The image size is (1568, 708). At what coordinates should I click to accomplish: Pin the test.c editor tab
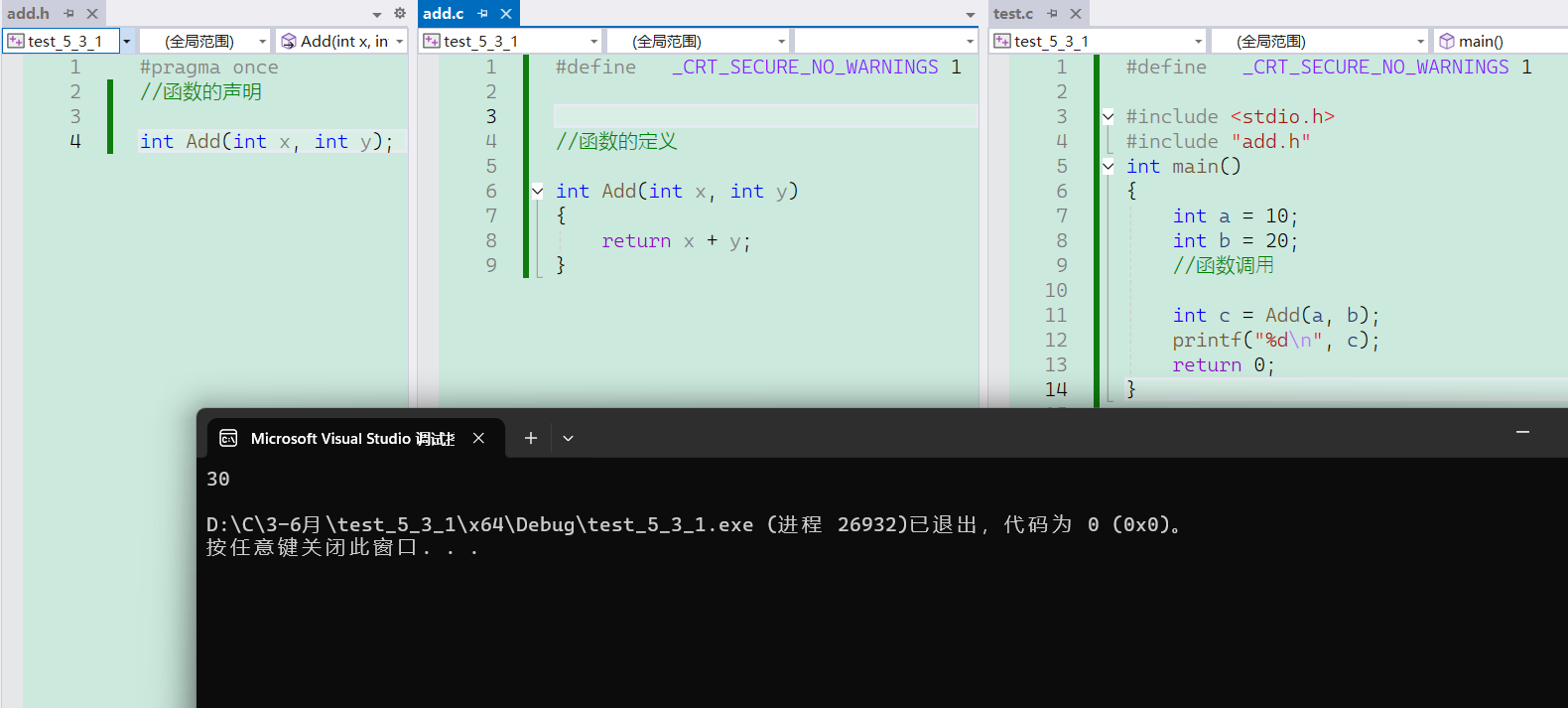[x=1052, y=14]
